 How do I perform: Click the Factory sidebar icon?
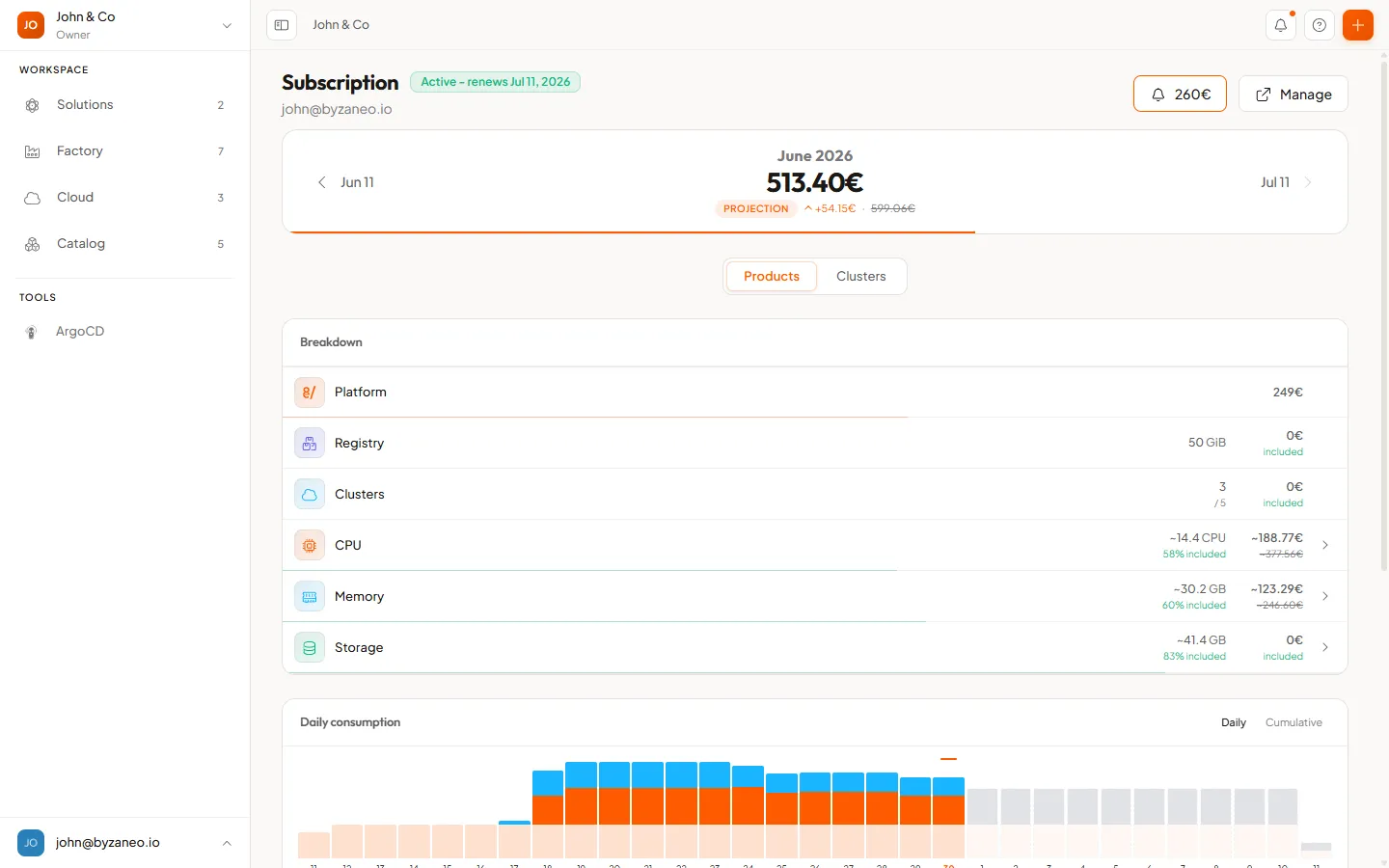tap(32, 151)
